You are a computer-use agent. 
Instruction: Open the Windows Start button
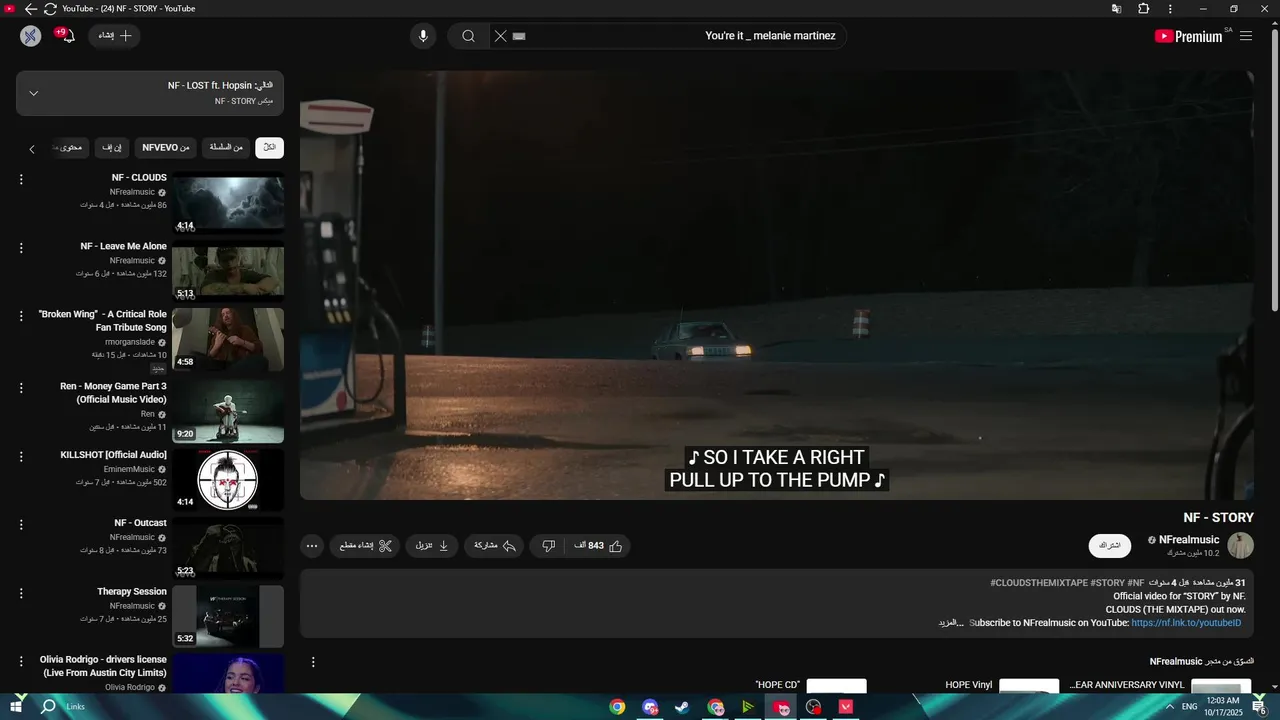(16, 706)
